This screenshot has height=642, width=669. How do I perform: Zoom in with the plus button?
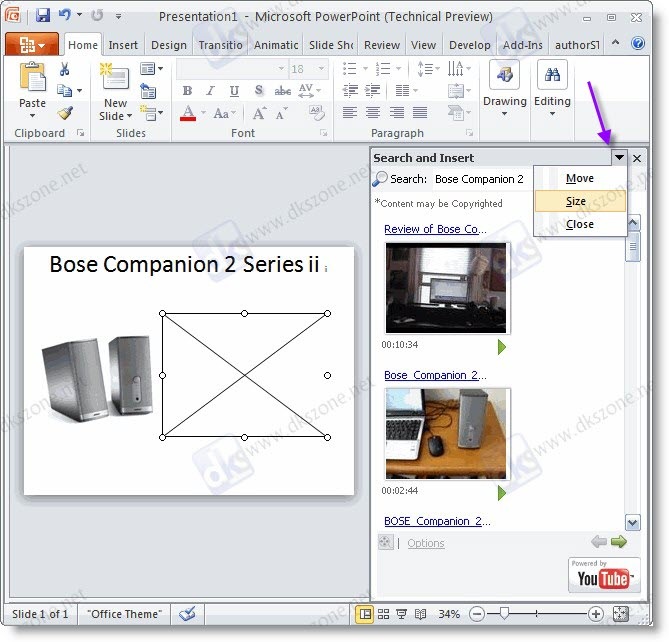pos(595,614)
